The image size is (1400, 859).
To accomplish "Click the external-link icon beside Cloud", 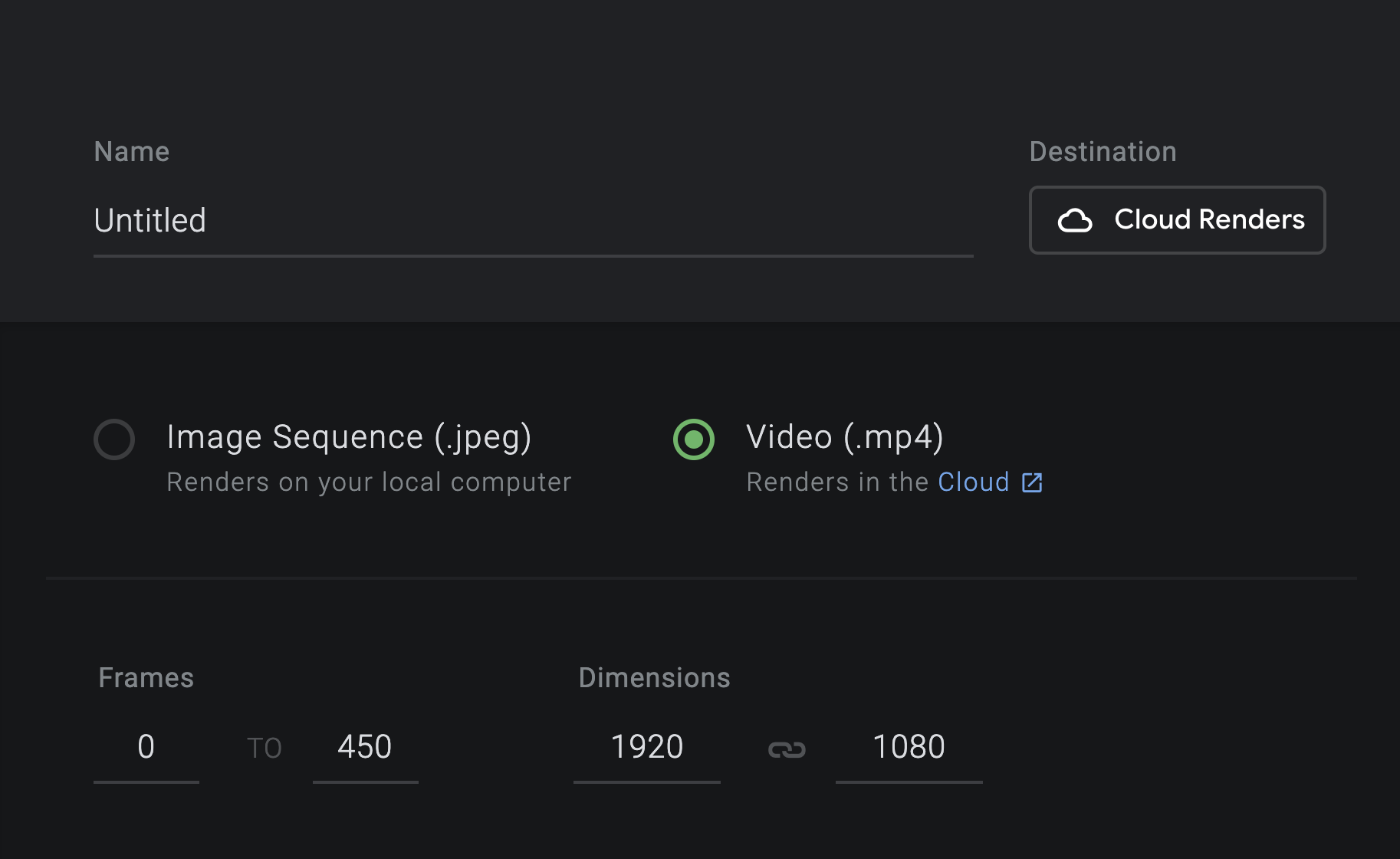I will coord(1032,482).
